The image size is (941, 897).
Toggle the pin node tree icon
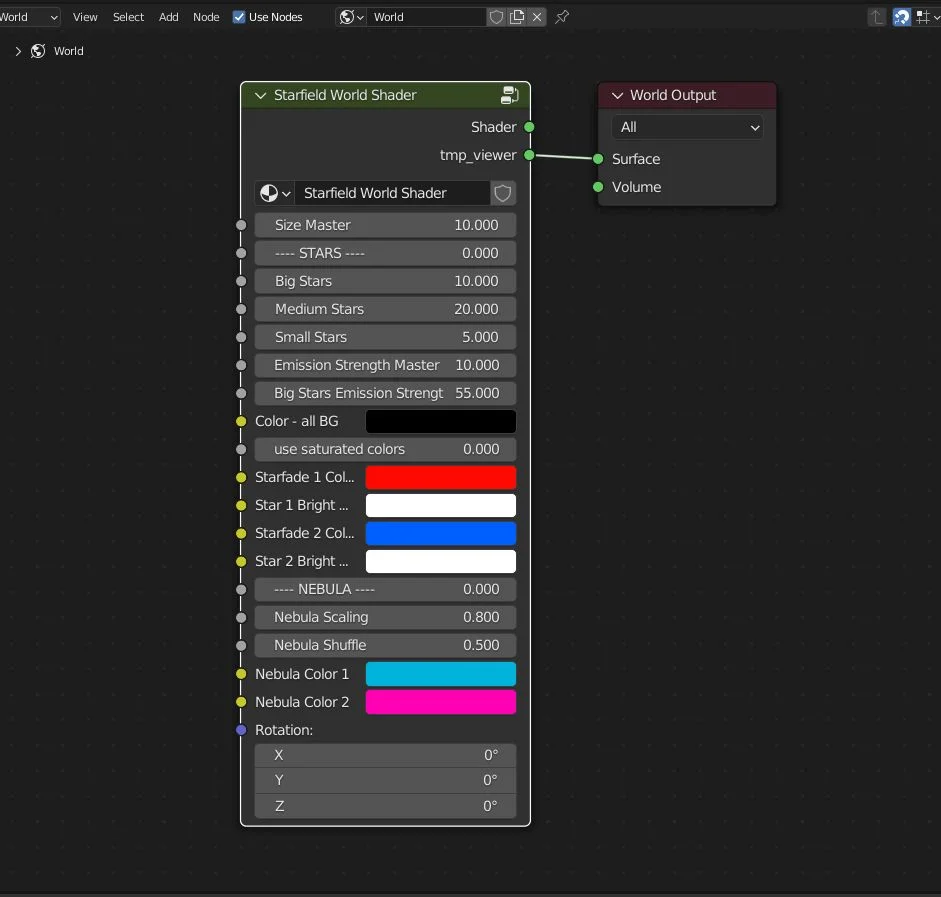[x=562, y=17]
